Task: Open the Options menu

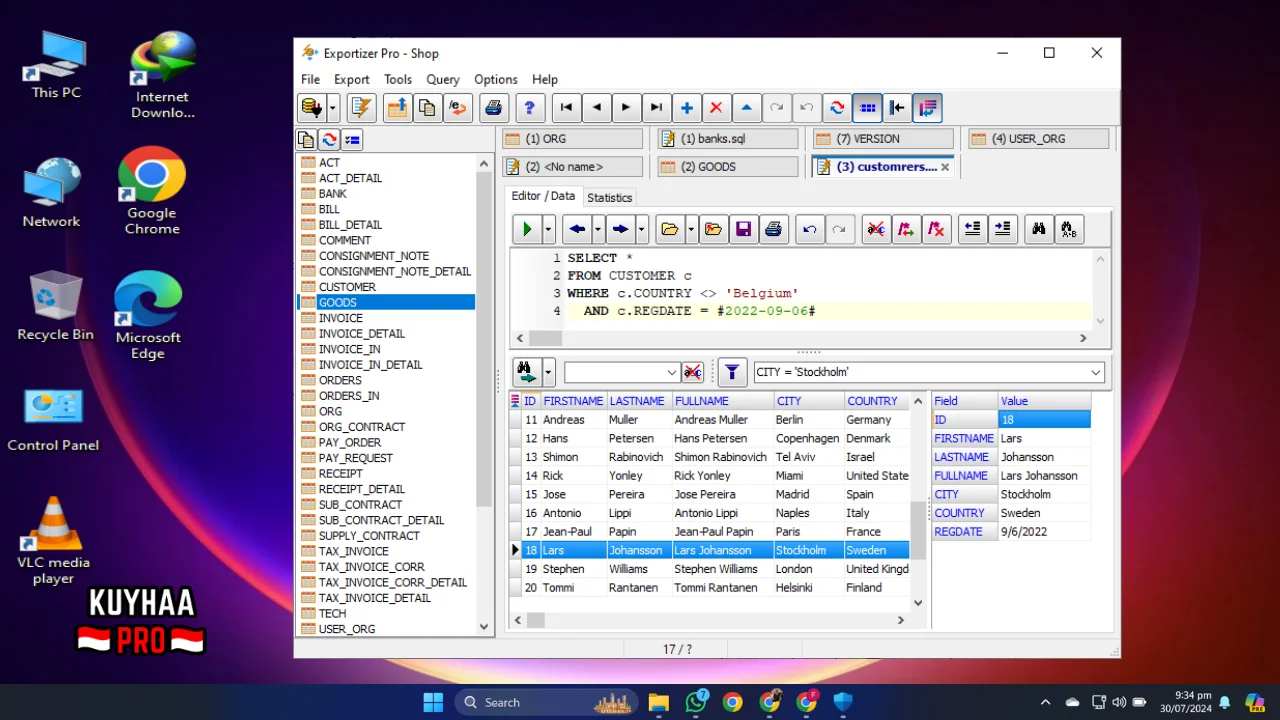Action: 496,79
